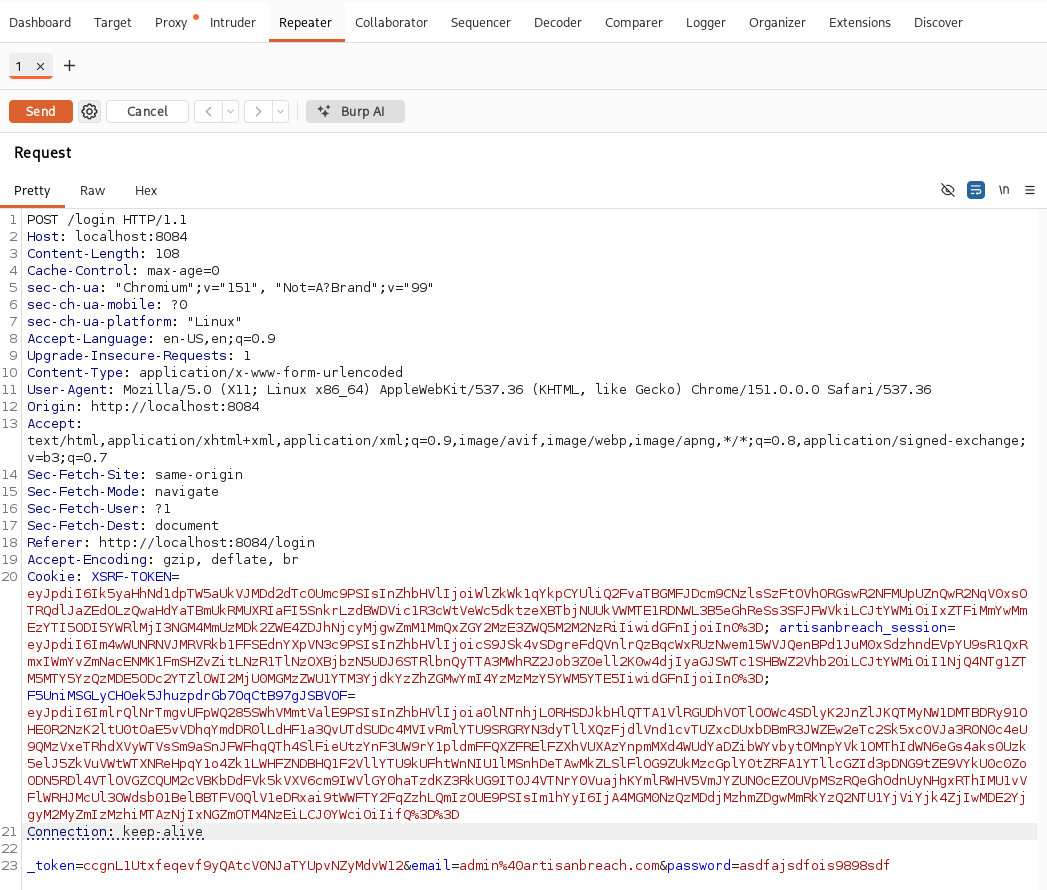
Task: Open the Proxy tab
Action: point(171,22)
